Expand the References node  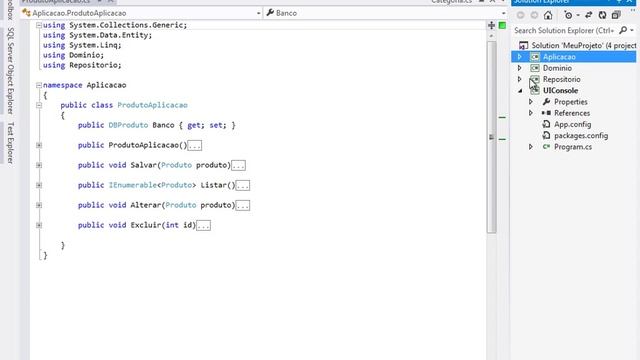[x=531, y=113]
